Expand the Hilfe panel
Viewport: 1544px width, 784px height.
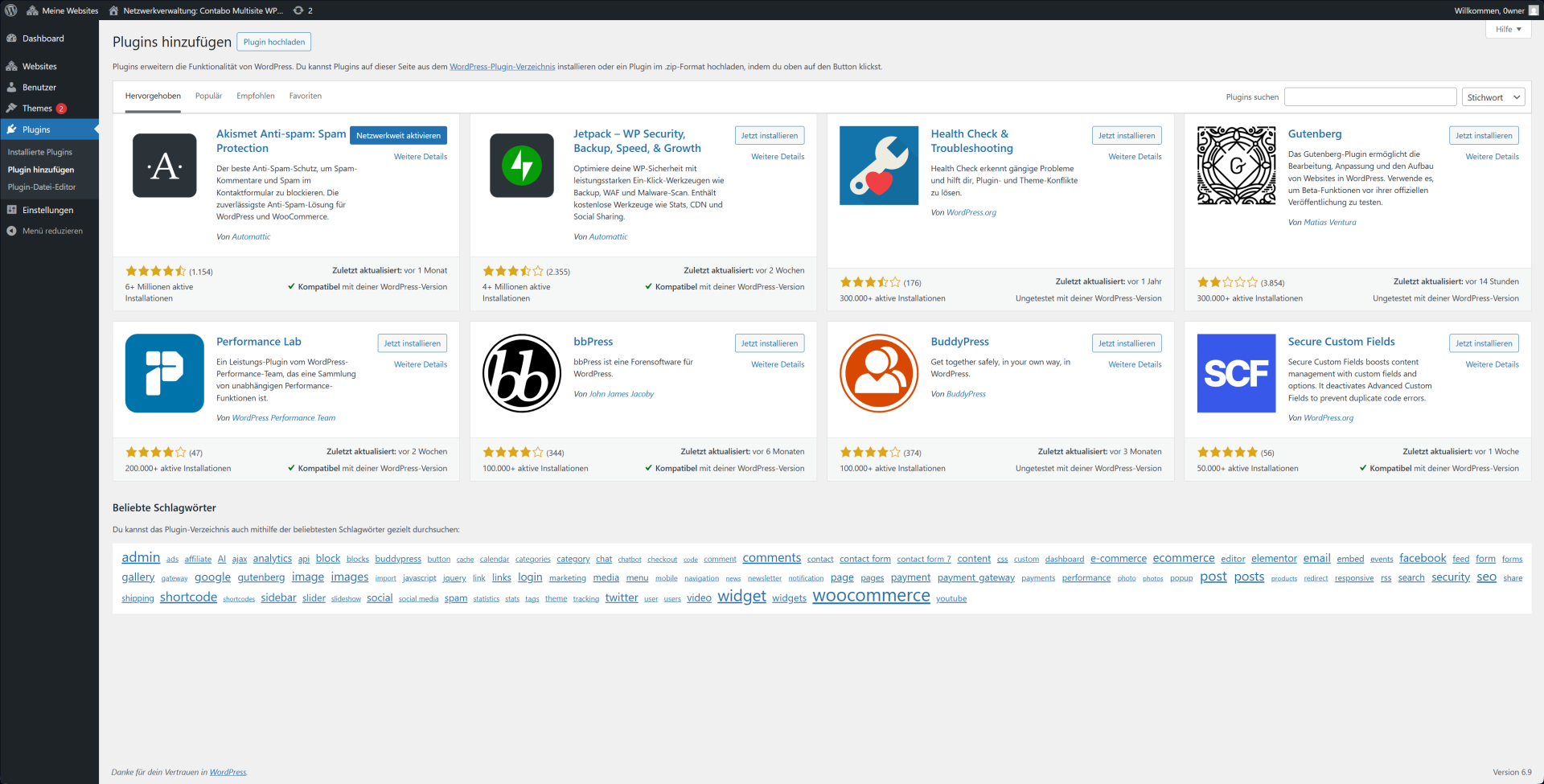(1507, 29)
